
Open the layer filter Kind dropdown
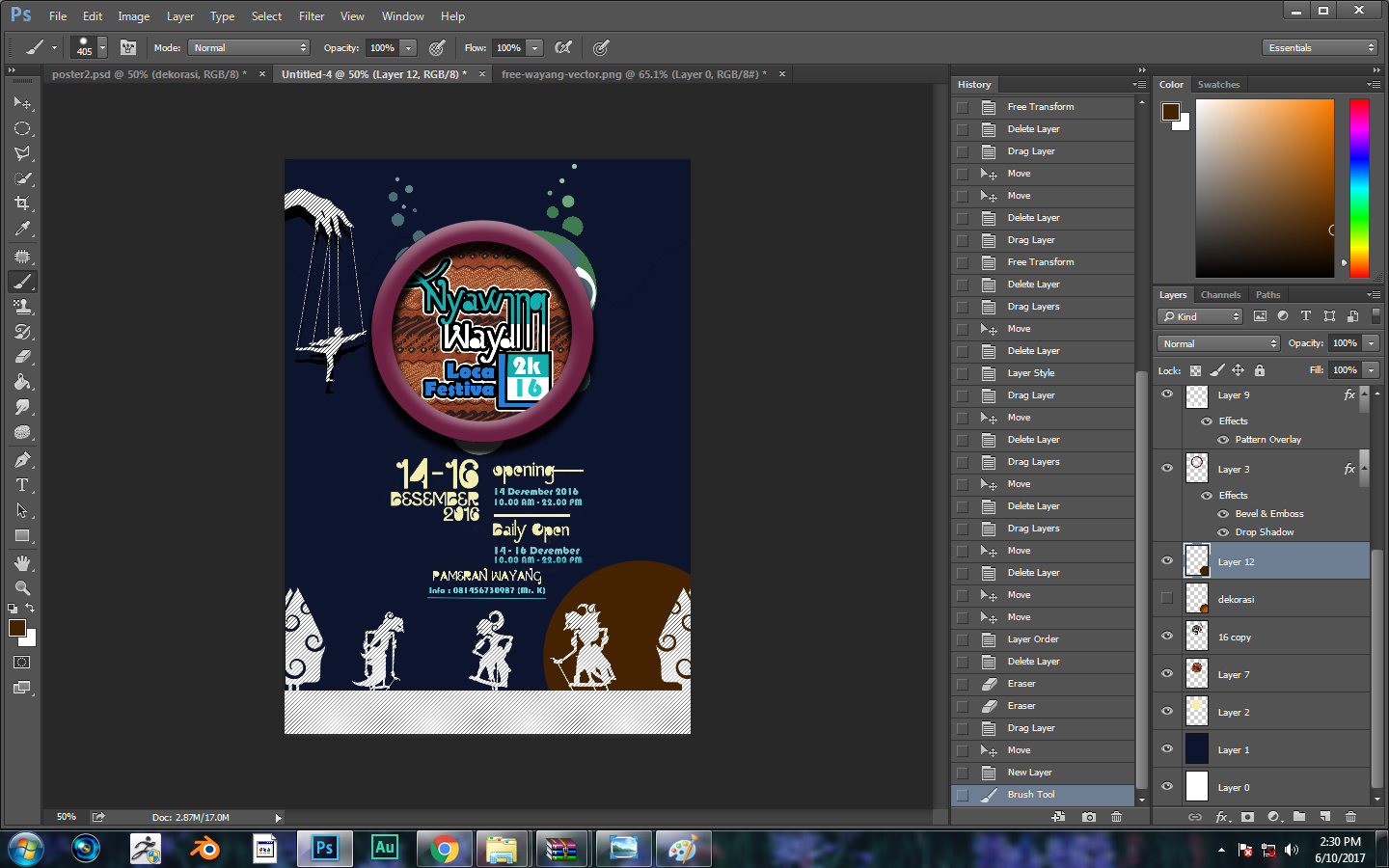1199,315
